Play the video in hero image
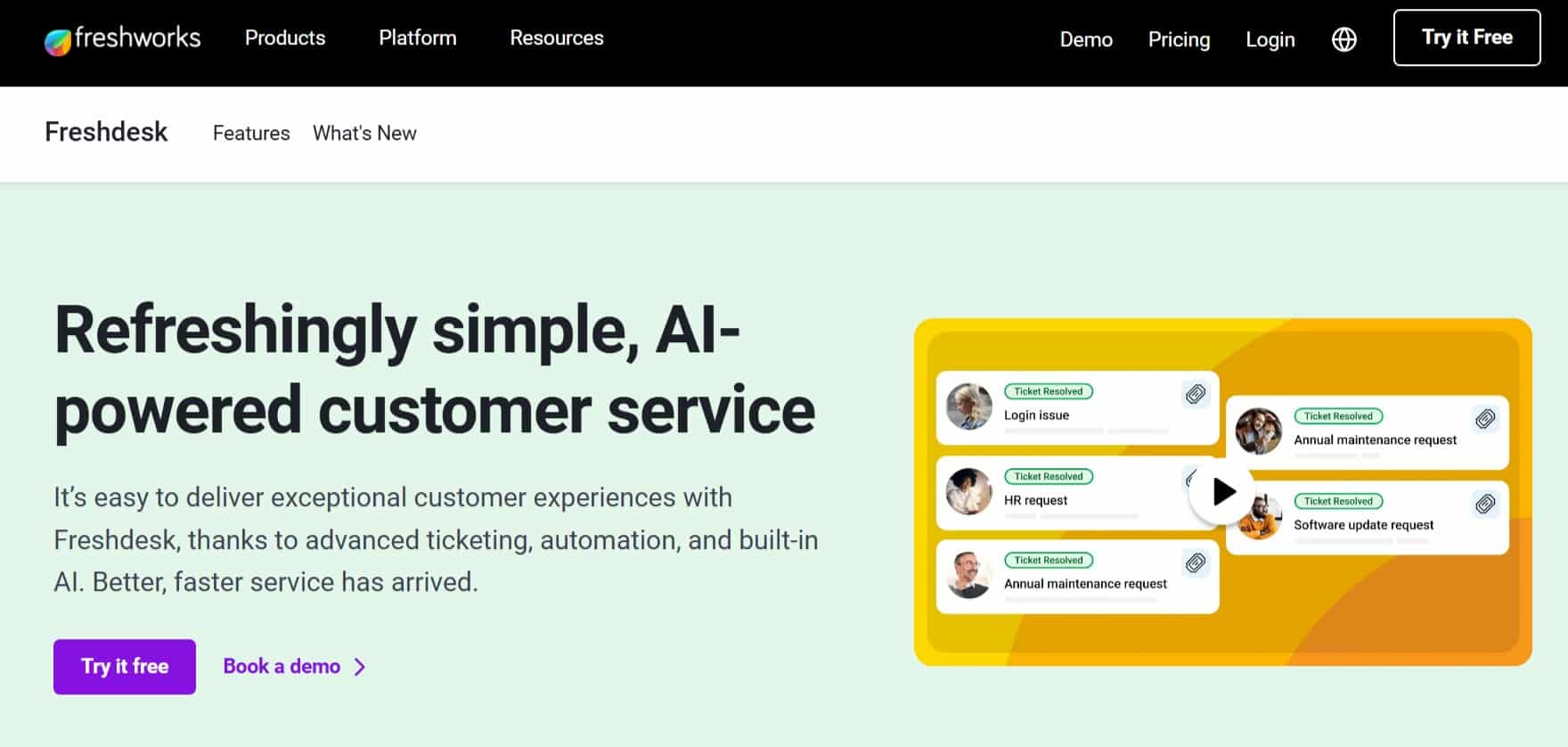This screenshot has width=1568, height=747. pyautogui.click(x=1223, y=491)
